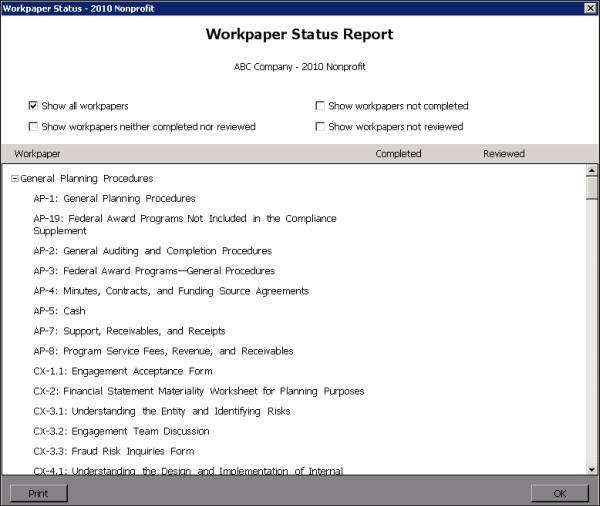Enable Show workpapers not completed
Image resolution: width=600 pixels, height=506 pixels.
(x=319, y=106)
